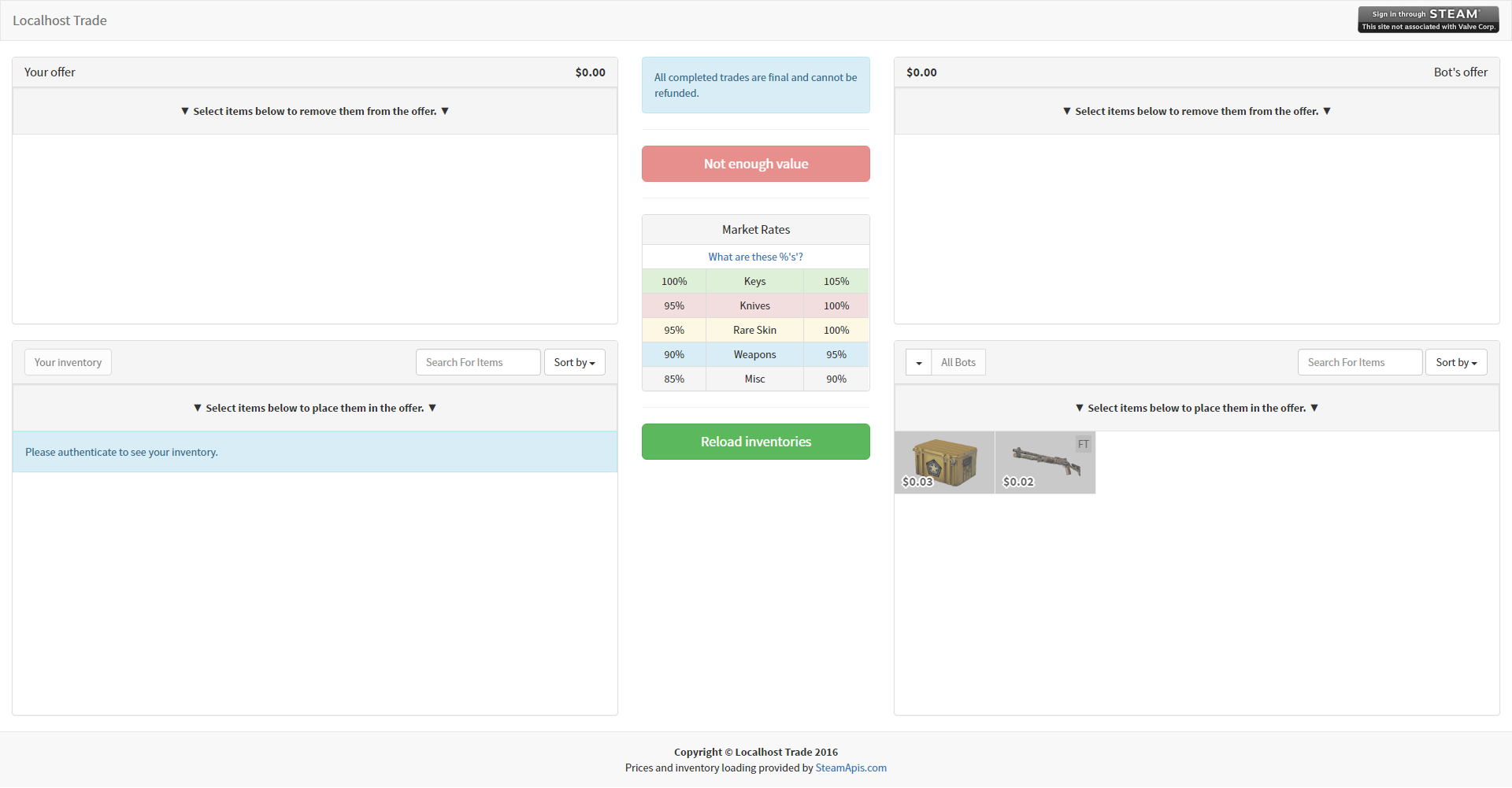Click the Weapons row in Market Rates
The width and height of the screenshot is (1512, 788).
pyautogui.click(x=754, y=354)
